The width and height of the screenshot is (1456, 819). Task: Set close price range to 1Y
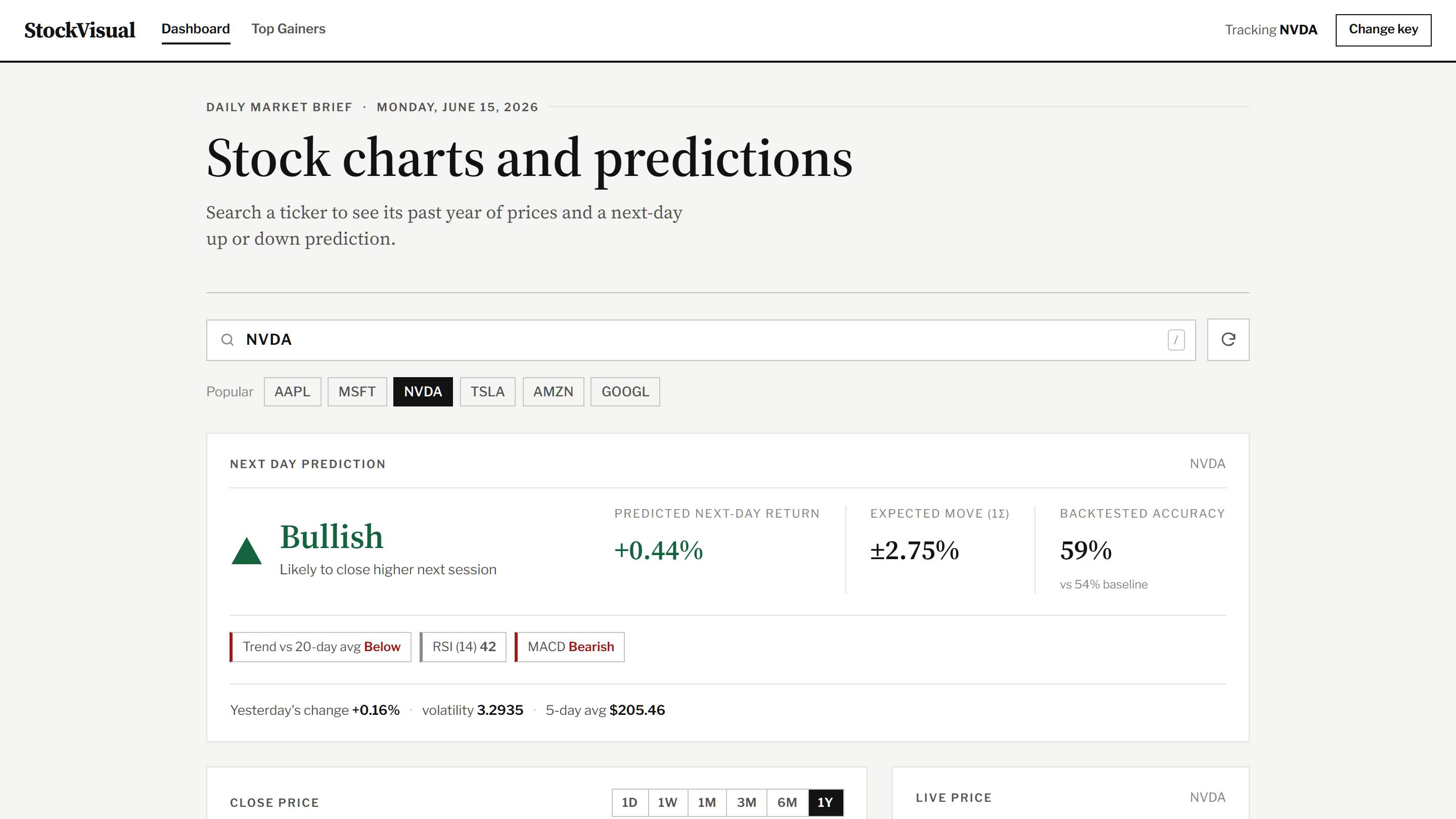click(x=825, y=802)
